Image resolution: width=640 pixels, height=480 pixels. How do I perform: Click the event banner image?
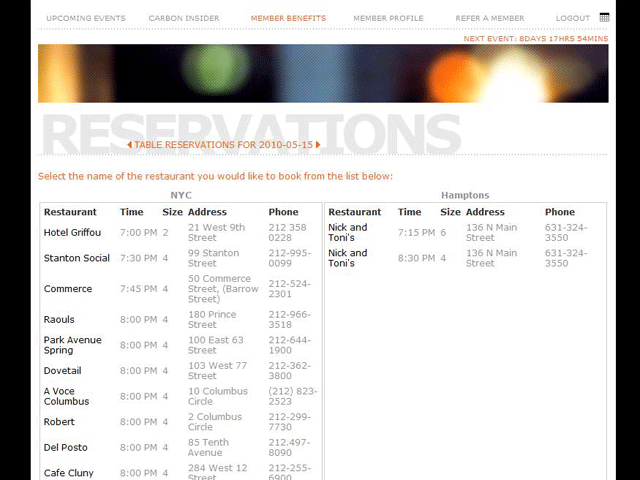(x=323, y=73)
